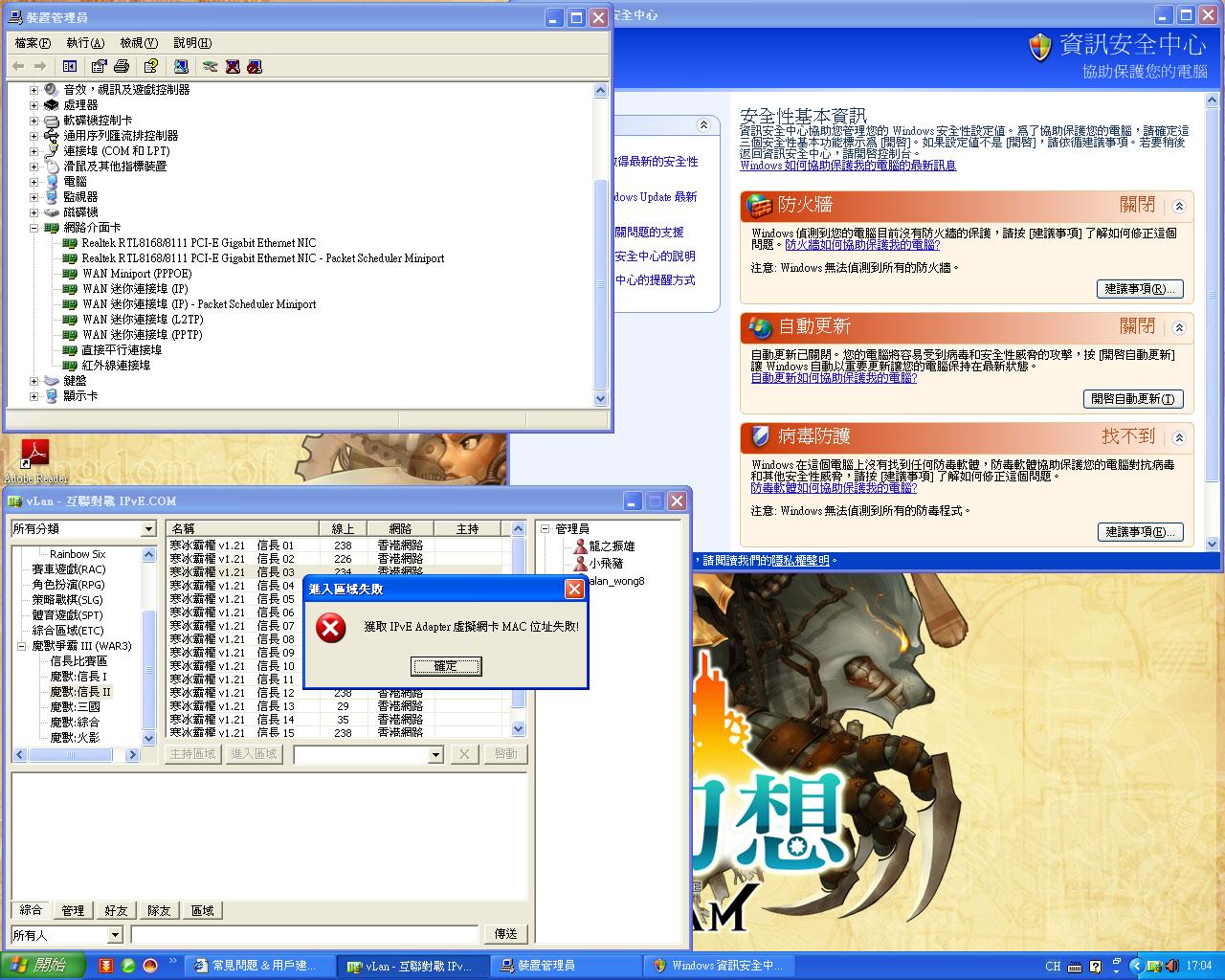
Task: Collapse the 病毒防護 section chevron
Action: click(1179, 437)
